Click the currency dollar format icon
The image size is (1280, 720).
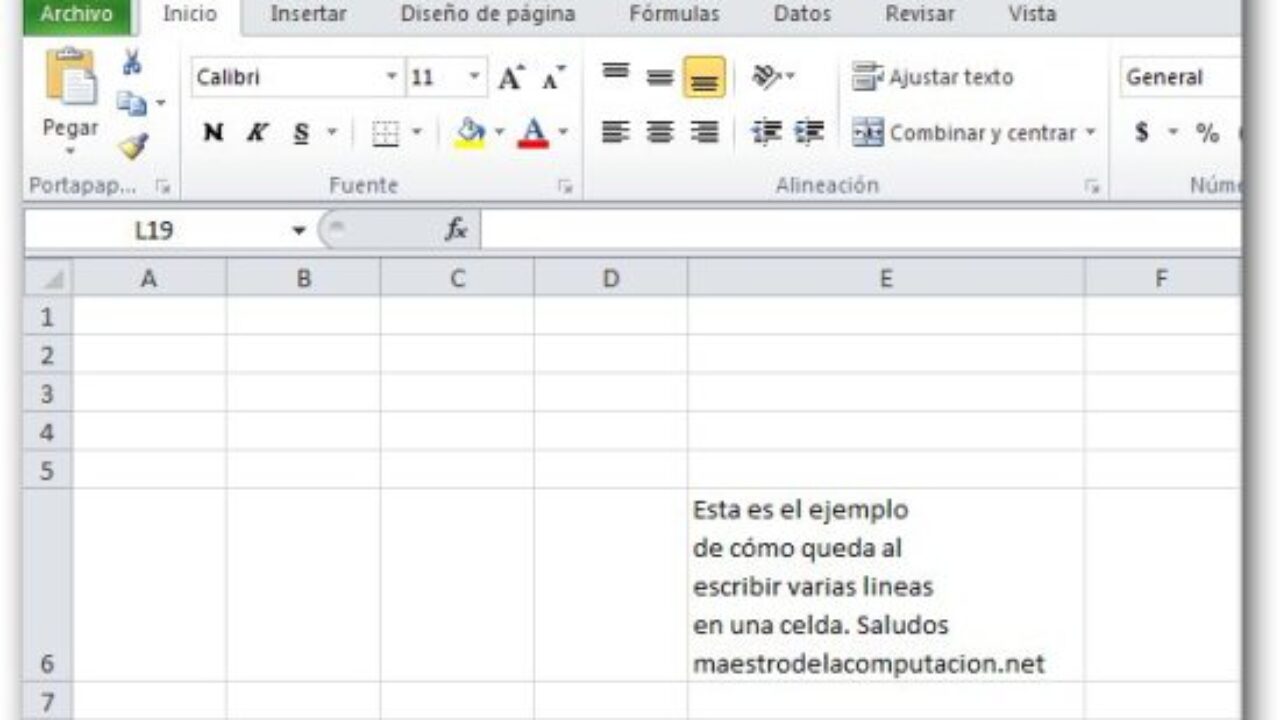(1142, 132)
